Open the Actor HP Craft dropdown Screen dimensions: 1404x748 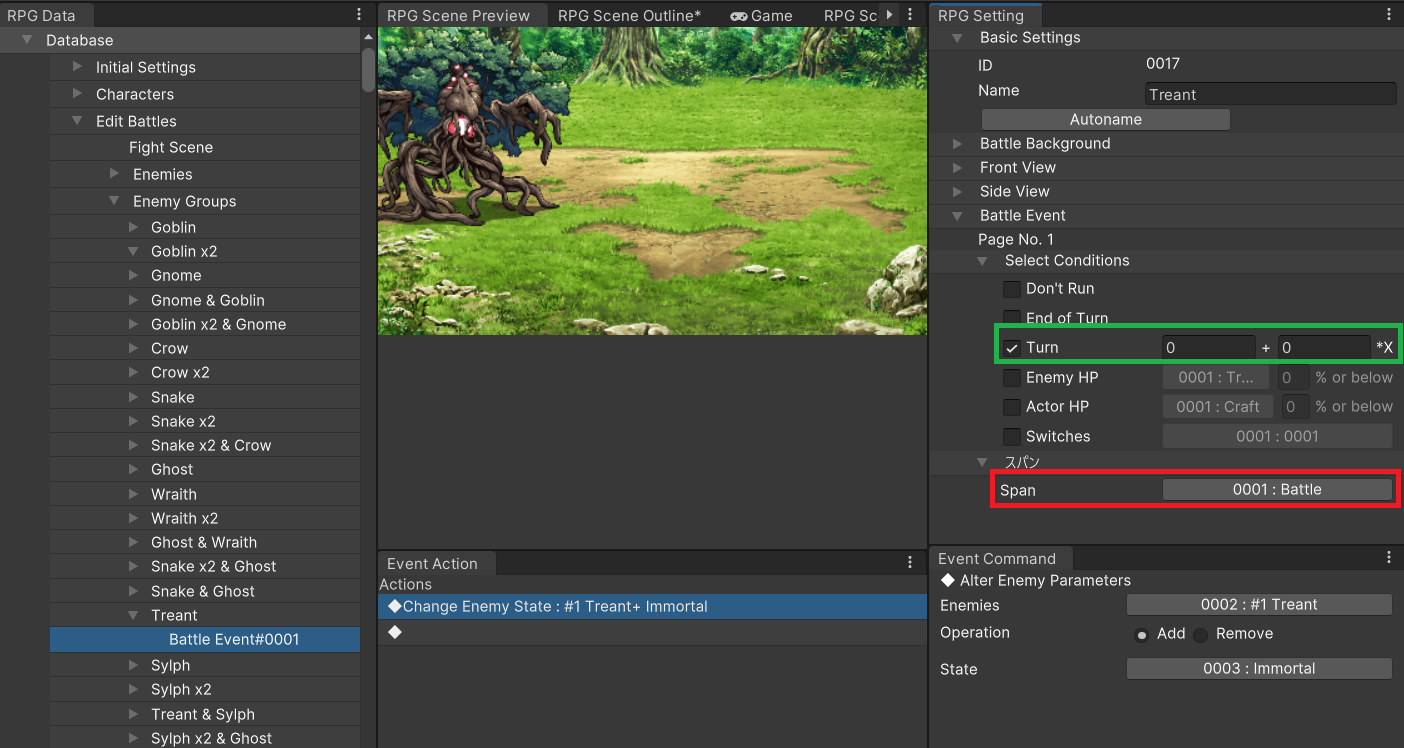[1217, 406]
